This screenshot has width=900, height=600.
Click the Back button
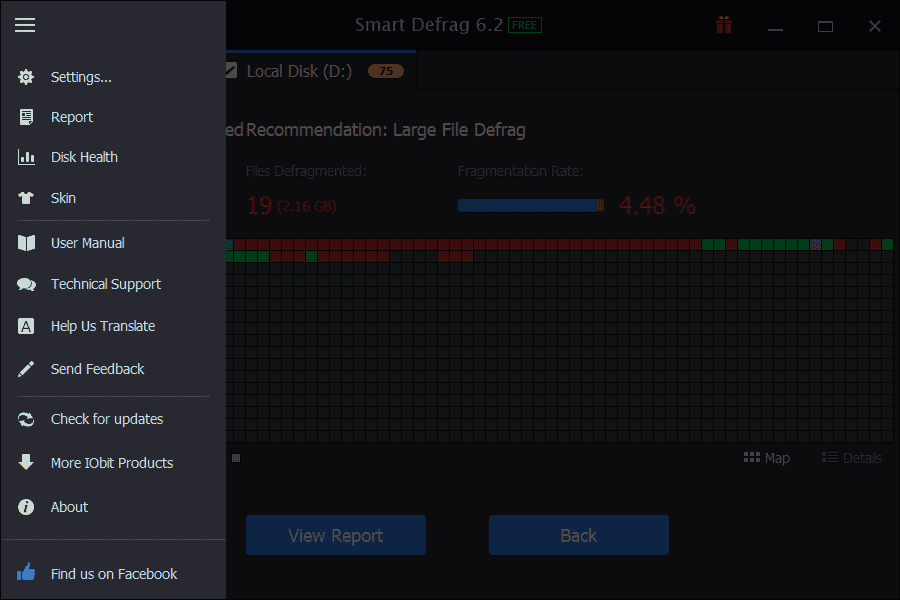[x=579, y=535]
